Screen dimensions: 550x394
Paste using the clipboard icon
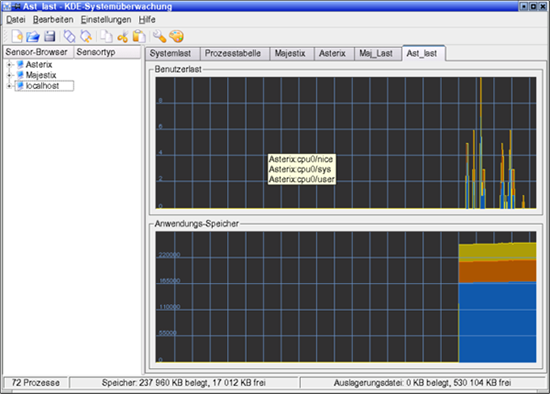(139, 36)
